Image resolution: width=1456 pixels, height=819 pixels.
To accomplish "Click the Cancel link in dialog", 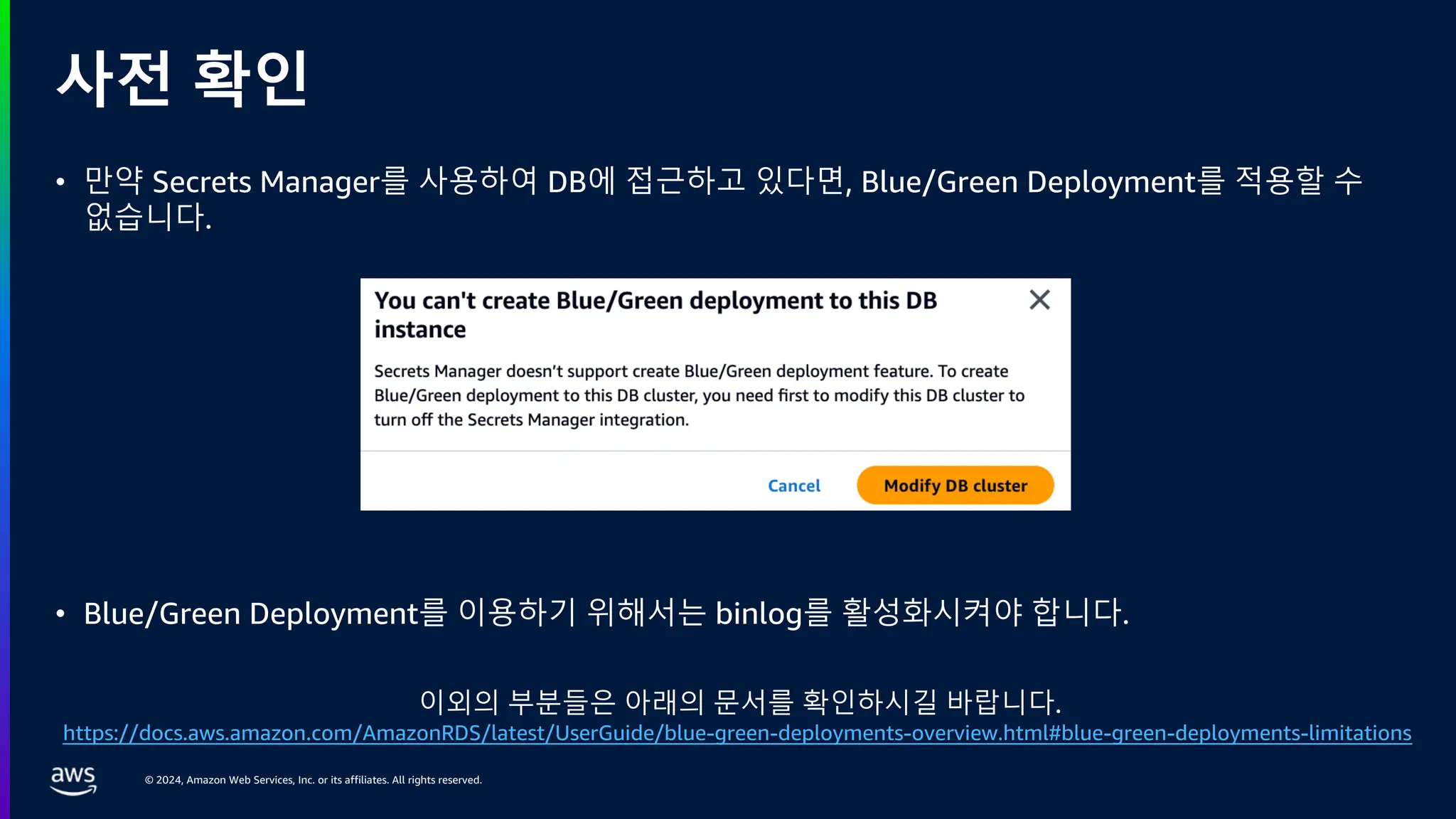I will click(x=793, y=486).
